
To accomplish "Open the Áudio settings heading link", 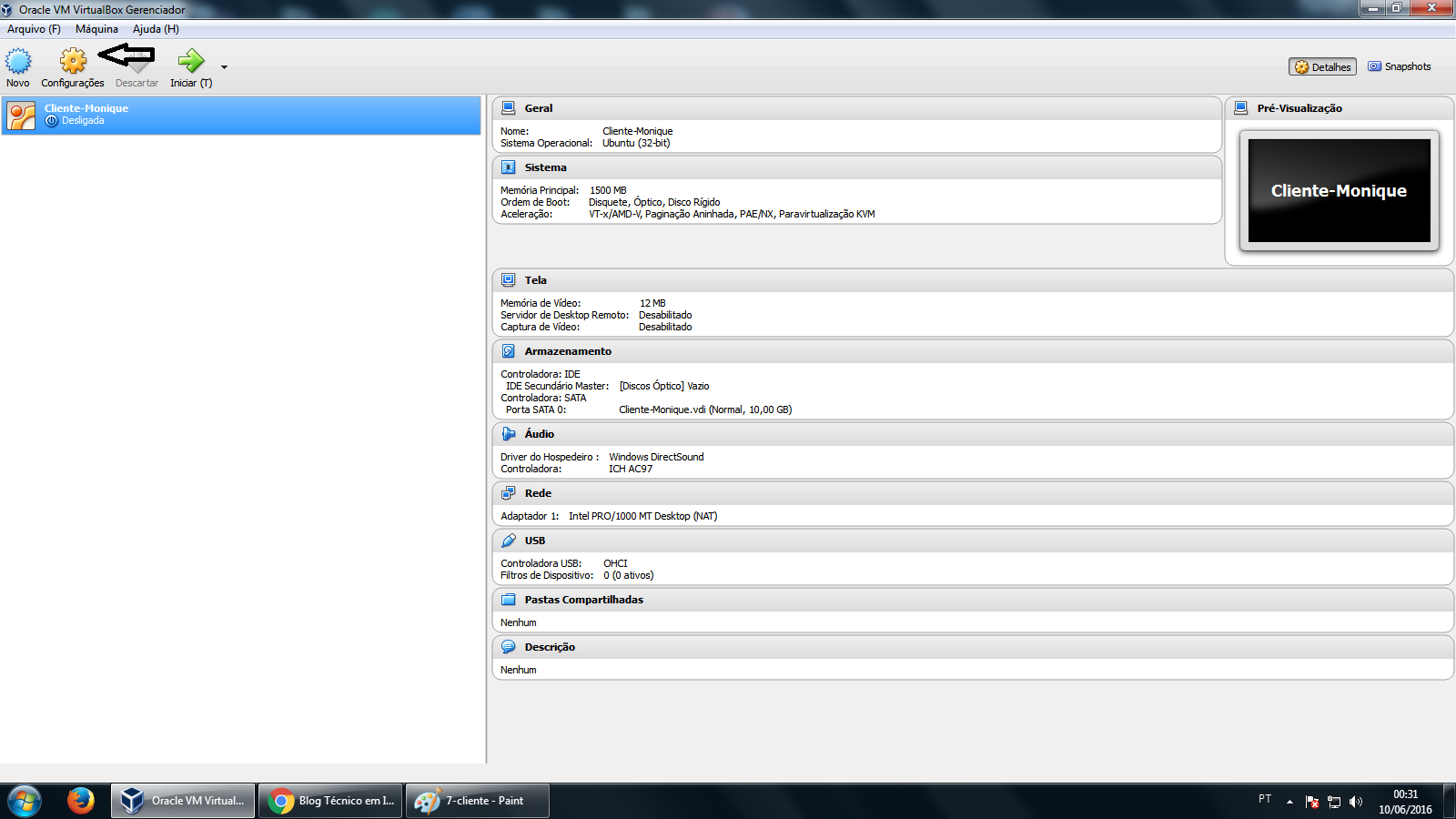I will (x=539, y=434).
